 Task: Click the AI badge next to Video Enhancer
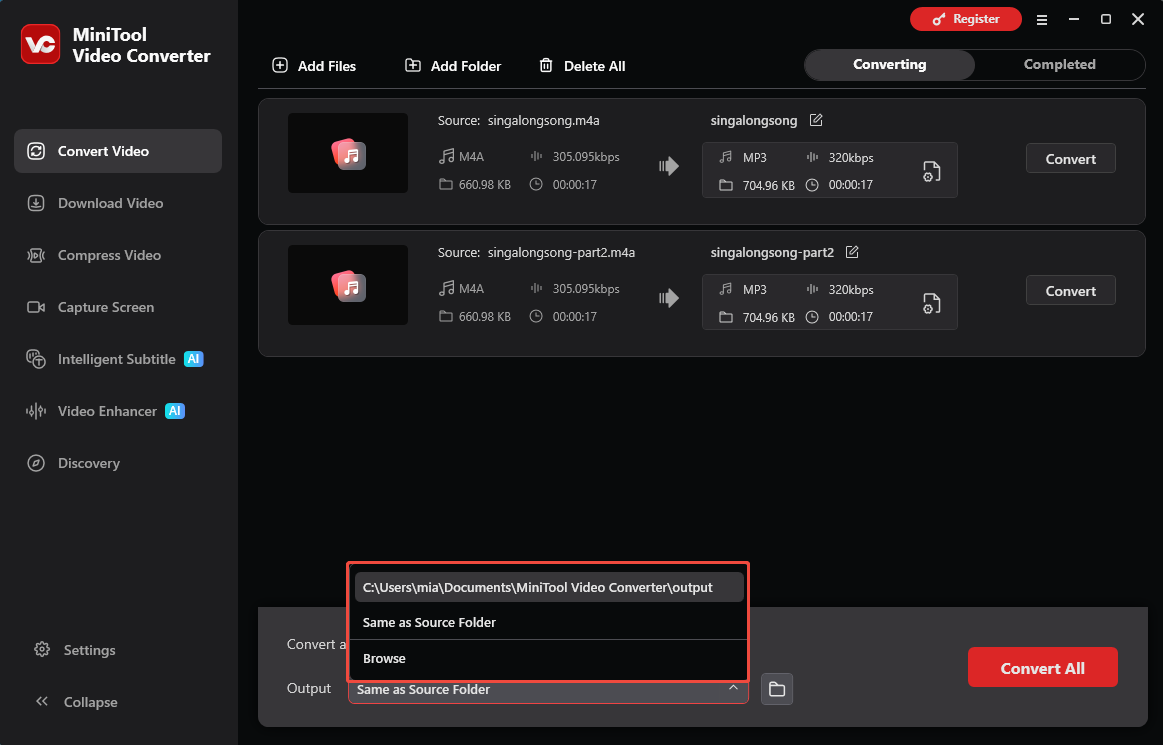coord(175,410)
